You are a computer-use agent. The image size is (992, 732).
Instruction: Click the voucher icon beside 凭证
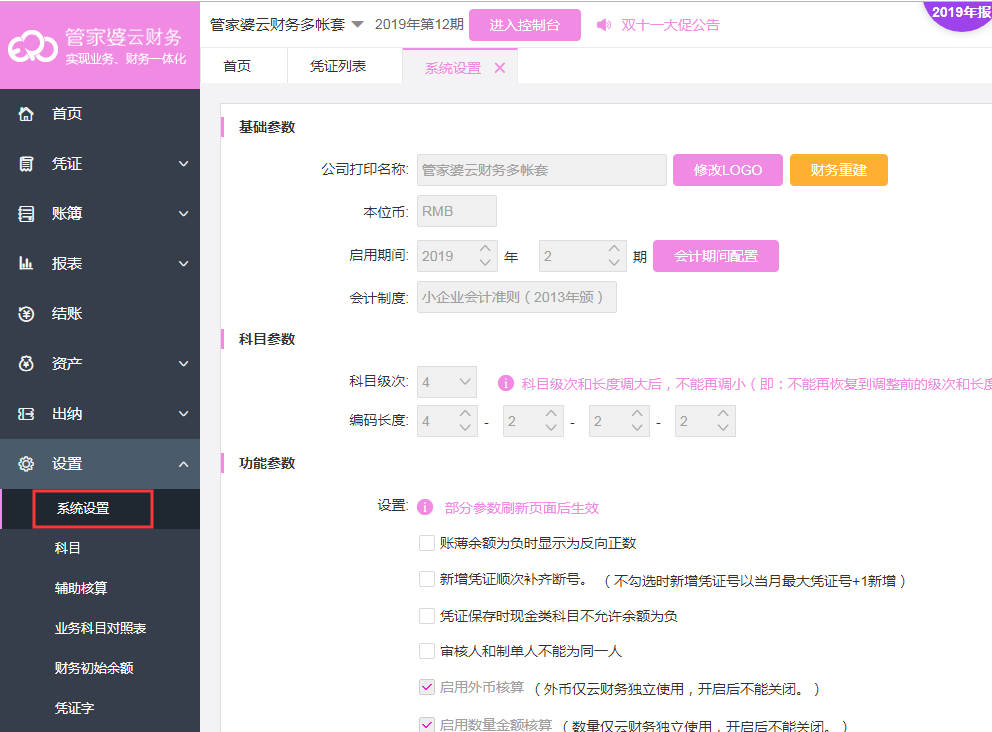click(x=26, y=164)
